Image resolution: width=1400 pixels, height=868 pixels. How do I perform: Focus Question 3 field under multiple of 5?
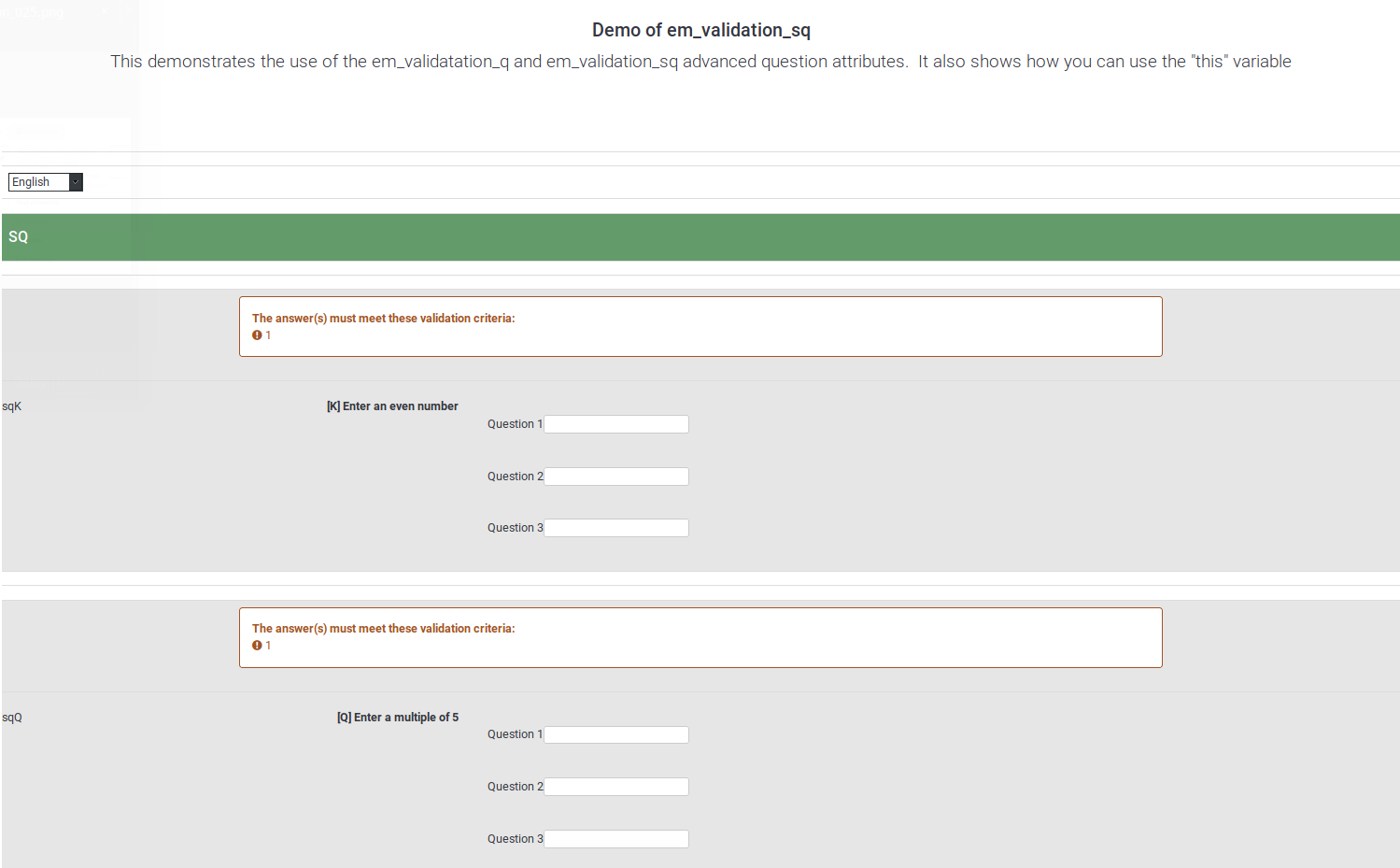coord(616,839)
